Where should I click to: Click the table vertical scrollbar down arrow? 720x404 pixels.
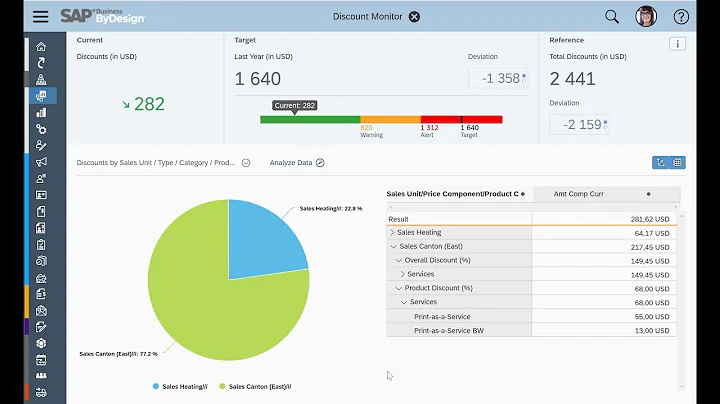click(x=681, y=387)
